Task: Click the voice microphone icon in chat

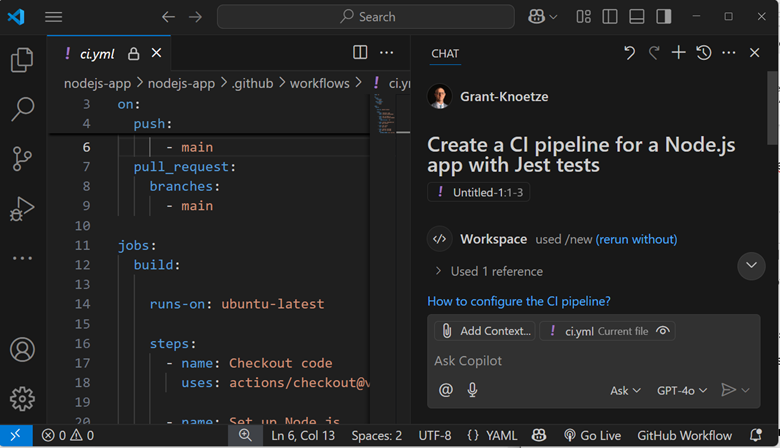Action: click(x=472, y=390)
